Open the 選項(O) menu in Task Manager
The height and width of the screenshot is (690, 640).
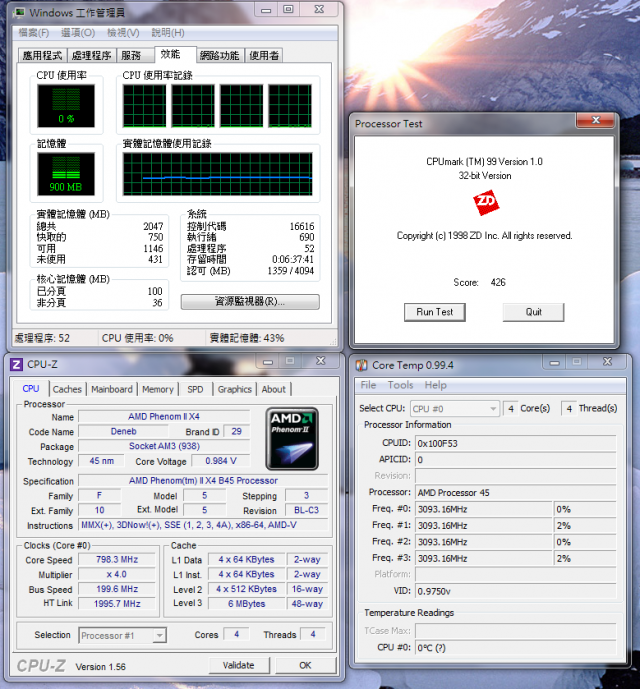(78, 33)
